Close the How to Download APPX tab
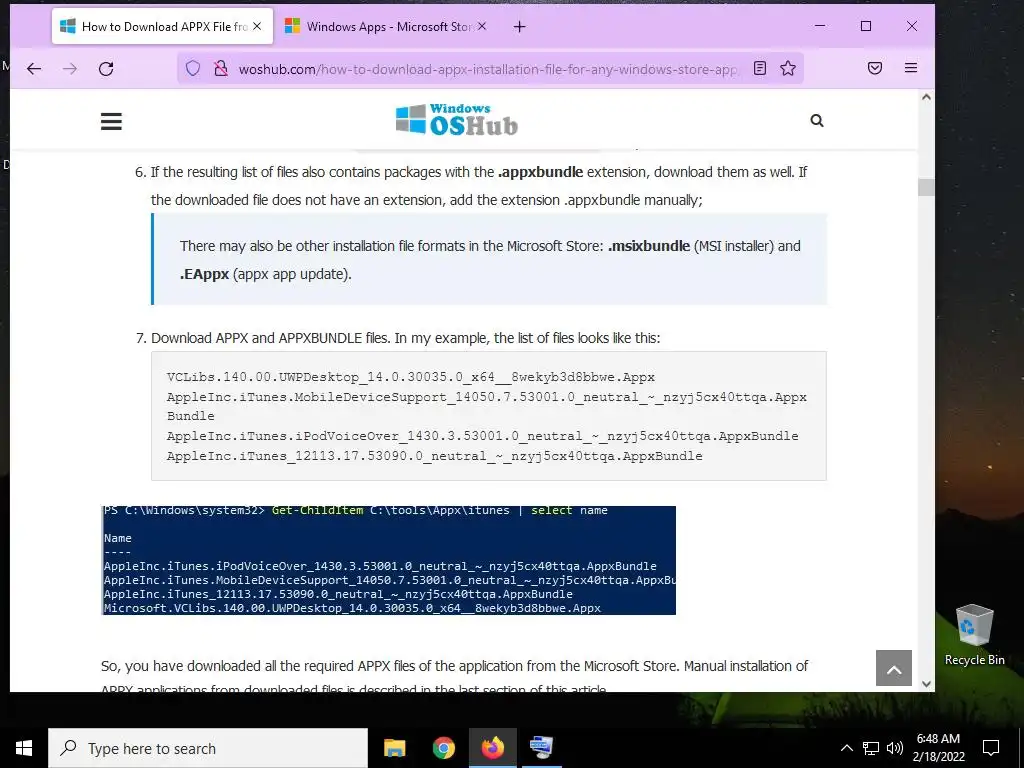The width and height of the screenshot is (1024, 768). (257, 26)
